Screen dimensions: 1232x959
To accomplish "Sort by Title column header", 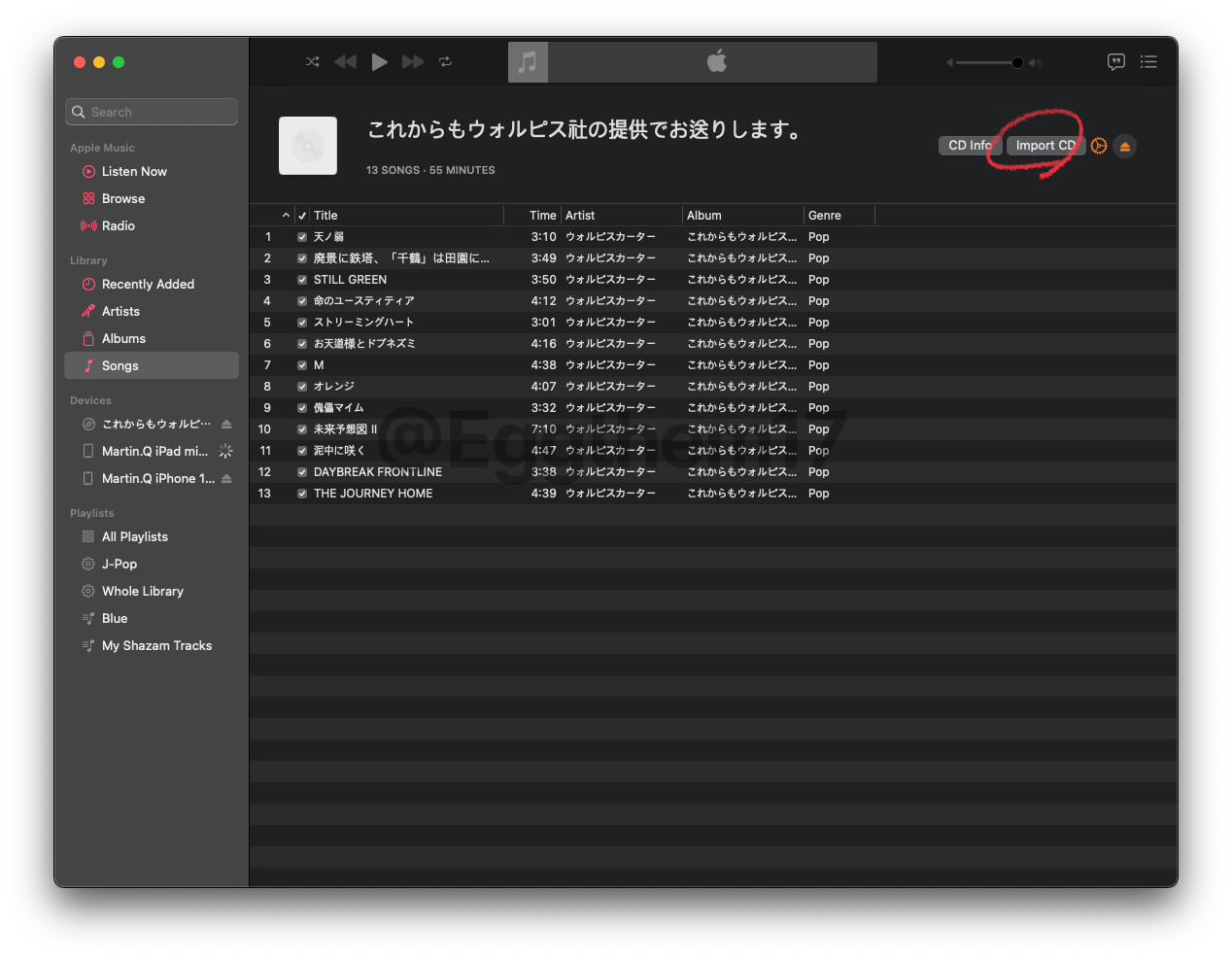I will (325, 216).
